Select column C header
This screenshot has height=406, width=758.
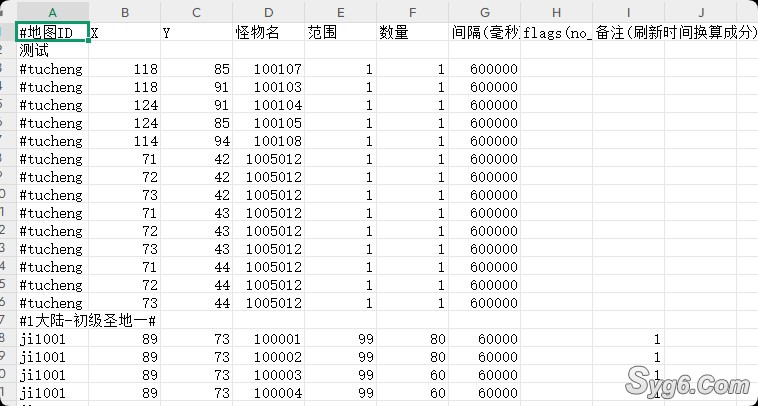point(196,12)
